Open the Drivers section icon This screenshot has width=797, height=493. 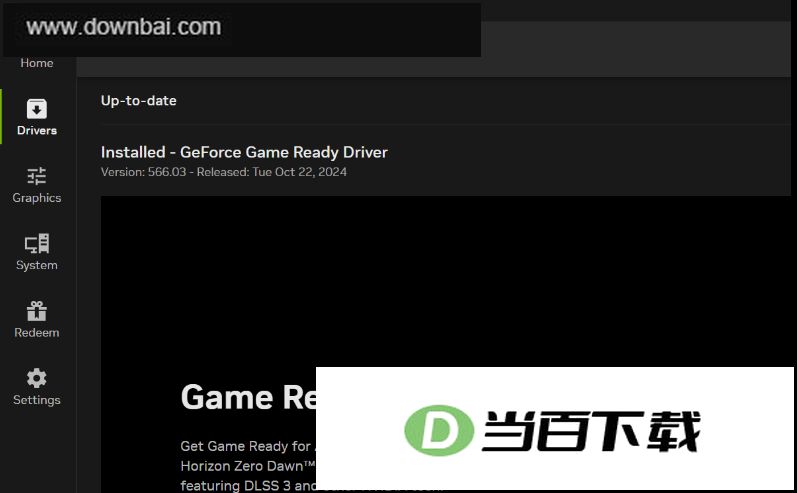click(x=37, y=109)
